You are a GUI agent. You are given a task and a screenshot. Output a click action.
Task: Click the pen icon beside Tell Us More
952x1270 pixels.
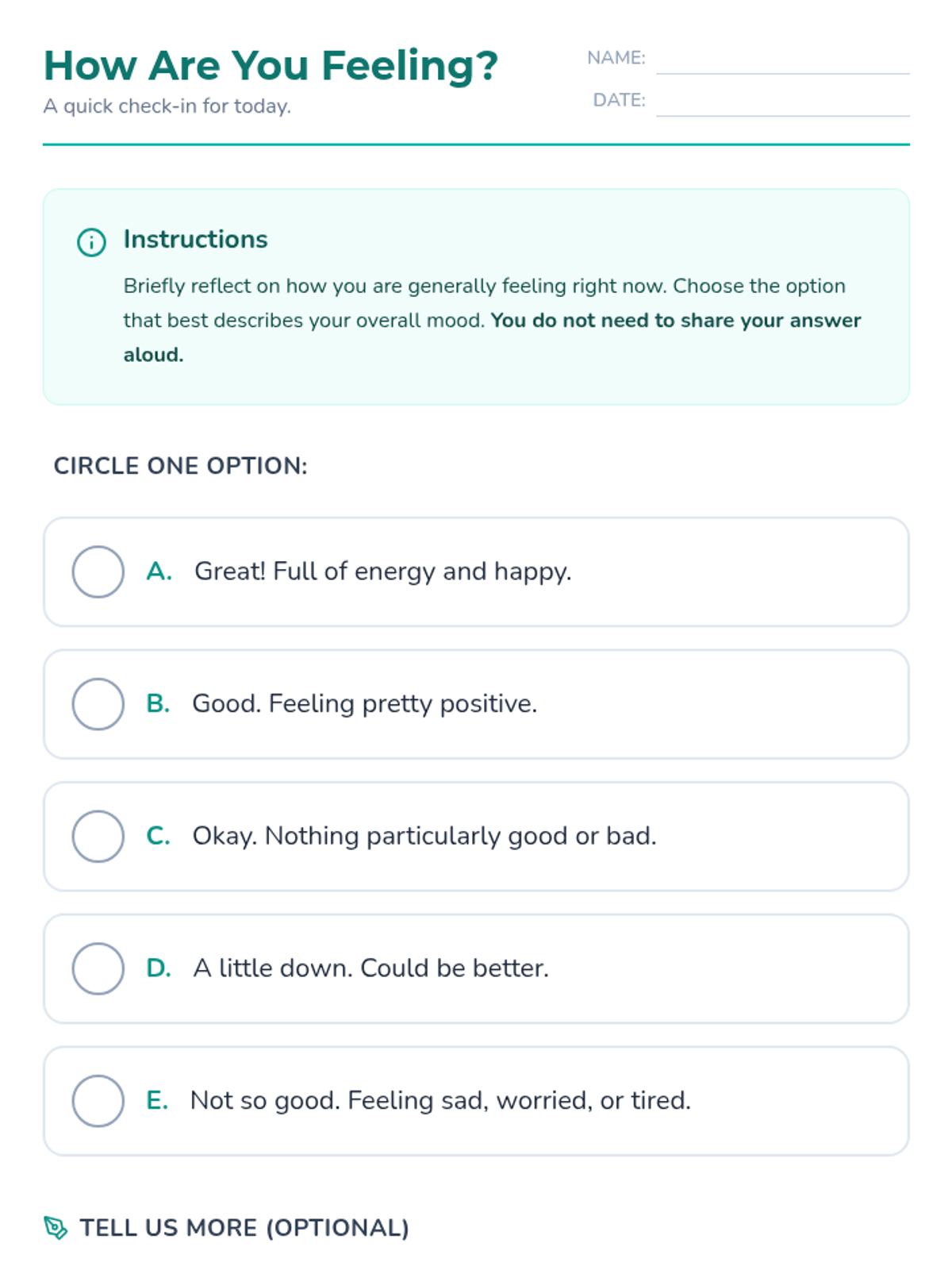point(56,1228)
